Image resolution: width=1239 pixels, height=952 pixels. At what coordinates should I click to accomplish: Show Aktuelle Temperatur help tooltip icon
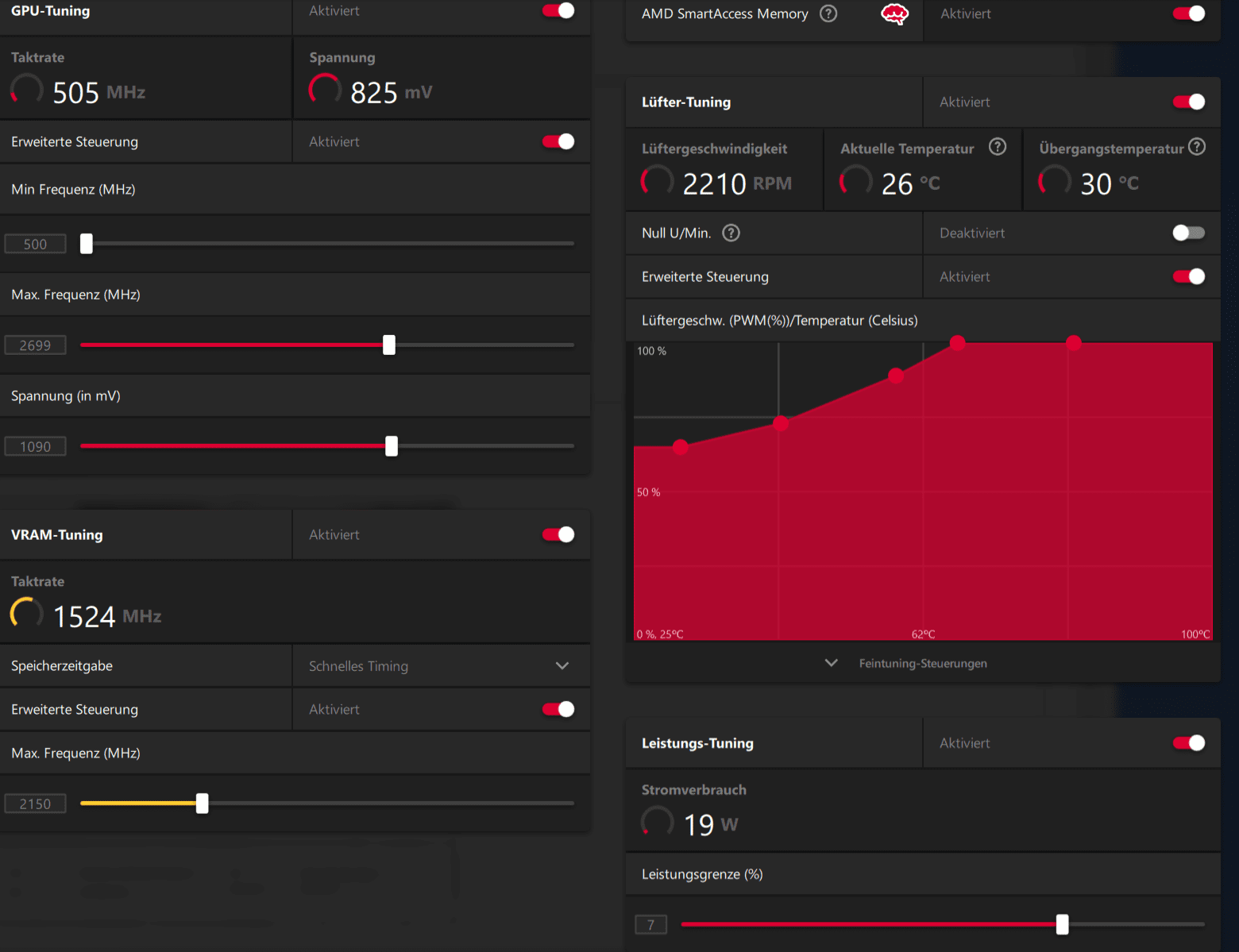(998, 147)
